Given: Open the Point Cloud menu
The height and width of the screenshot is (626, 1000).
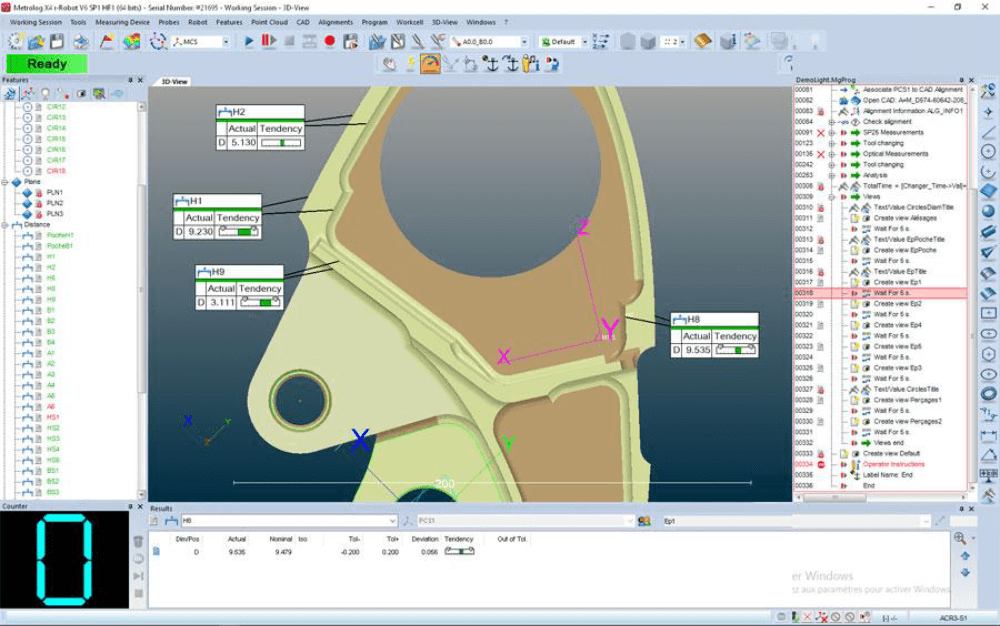Looking at the screenshot, I should [269, 22].
